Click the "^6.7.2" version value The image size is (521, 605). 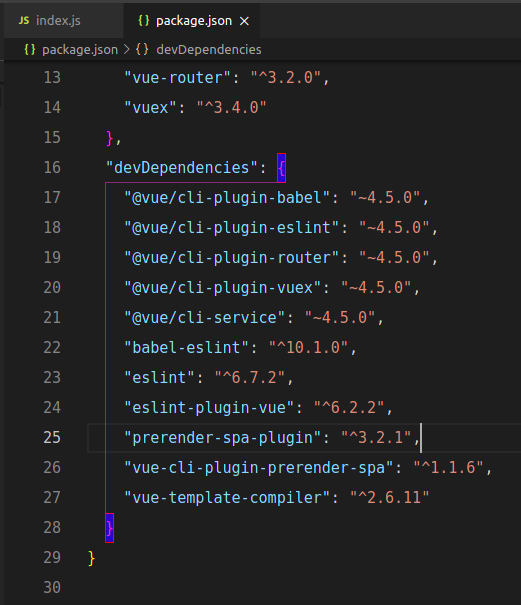[x=250, y=378]
